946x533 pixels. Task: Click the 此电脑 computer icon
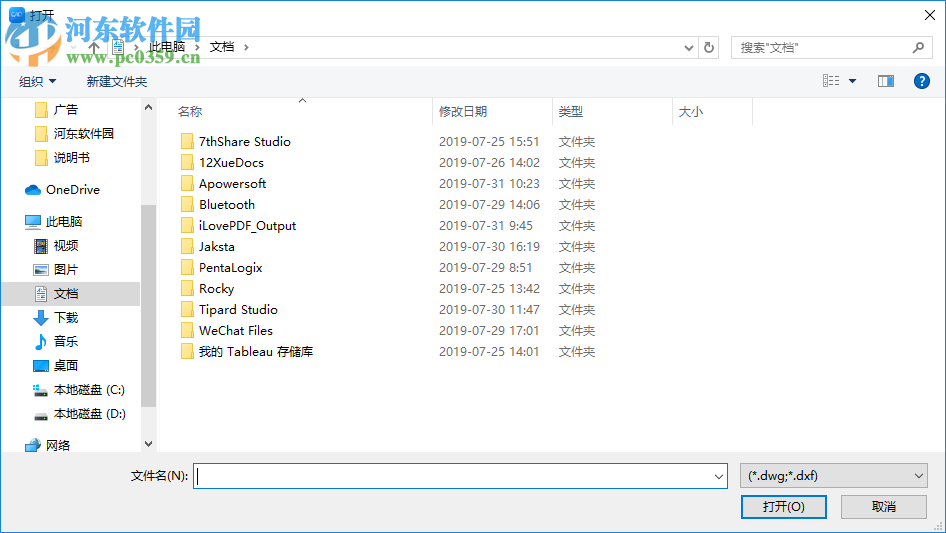tap(33, 222)
